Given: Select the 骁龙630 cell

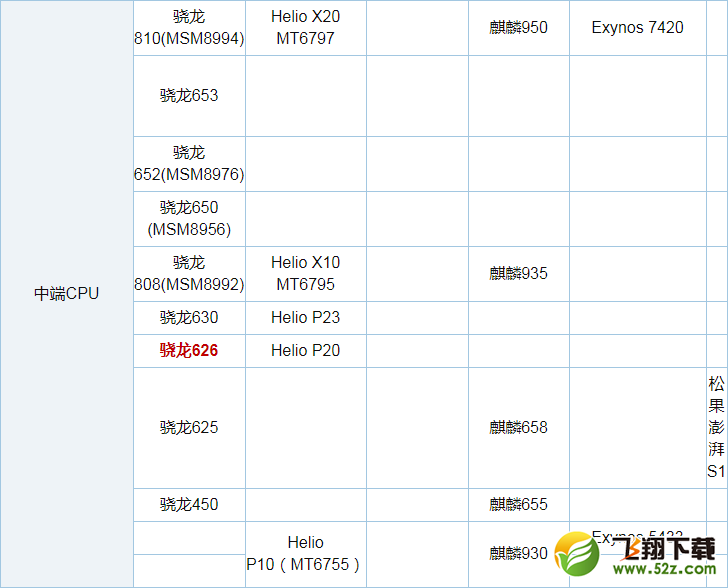Looking at the screenshot, I should tap(189, 318).
